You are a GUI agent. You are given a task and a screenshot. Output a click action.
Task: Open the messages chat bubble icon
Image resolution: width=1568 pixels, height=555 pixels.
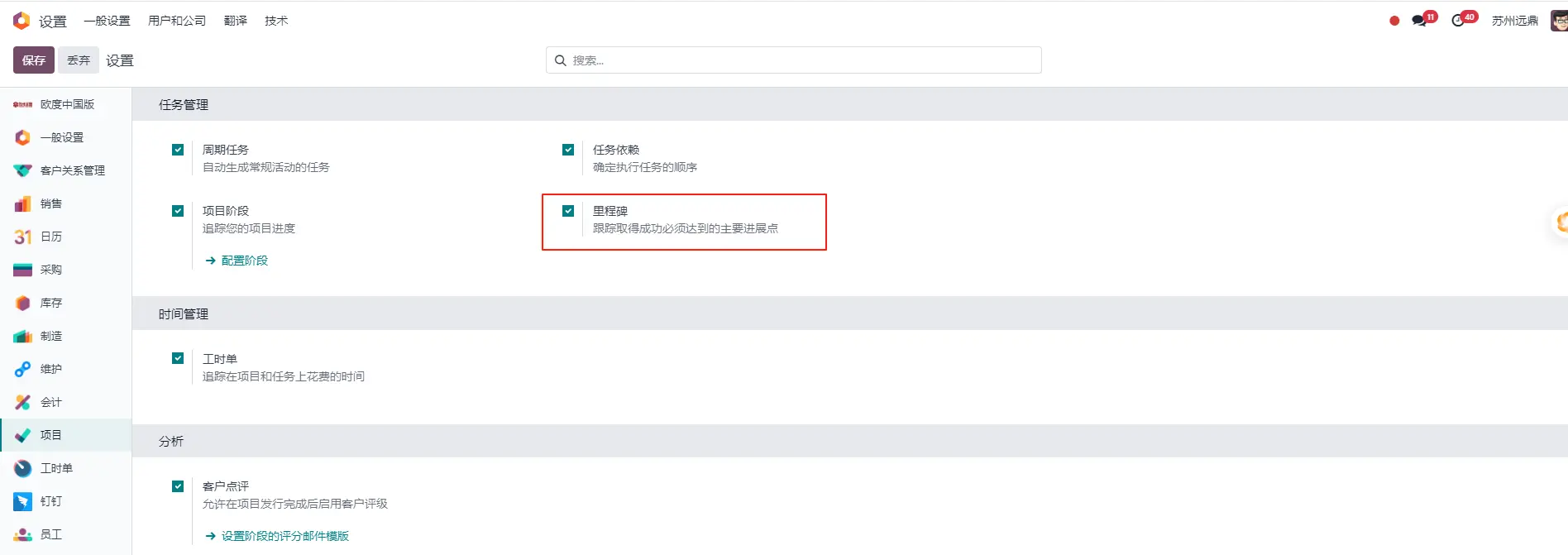tap(1420, 21)
